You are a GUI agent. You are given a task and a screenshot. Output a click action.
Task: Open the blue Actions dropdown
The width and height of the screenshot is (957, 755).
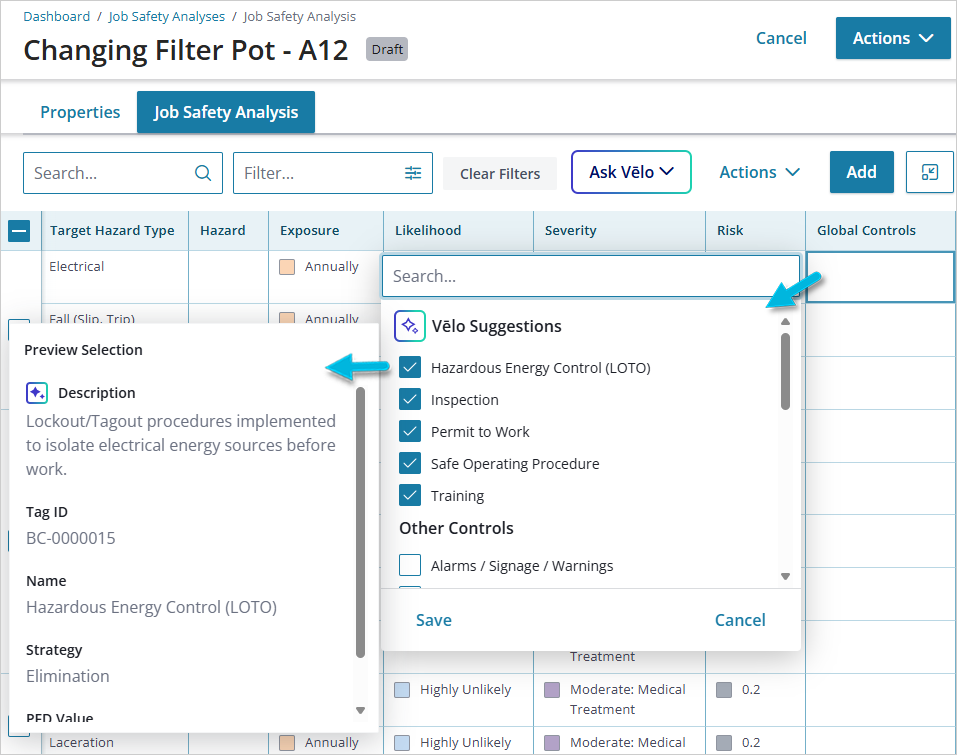click(892, 38)
